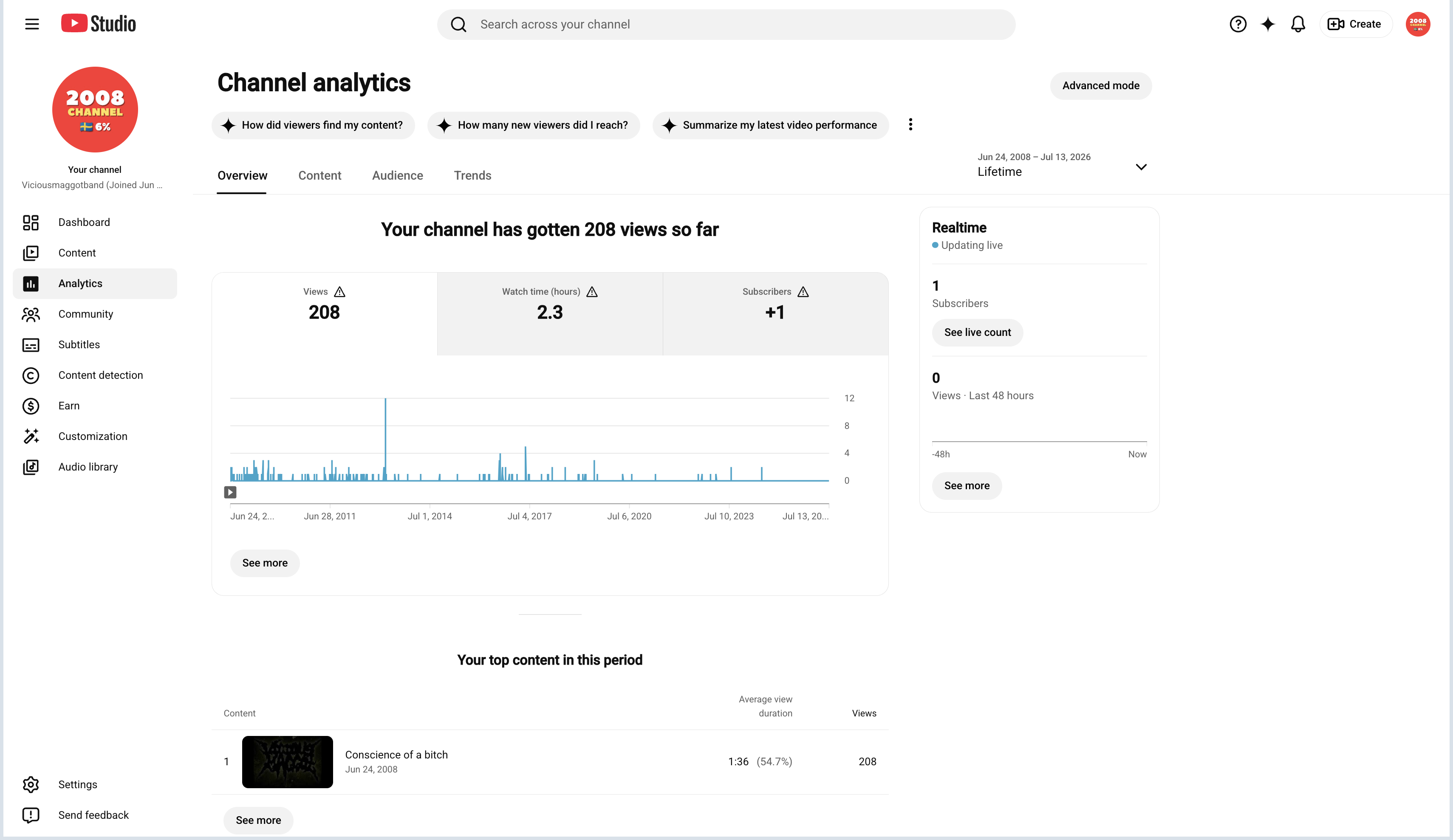Switch to the Content analytics tab
The width and height of the screenshot is (1453, 840).
coord(319,175)
